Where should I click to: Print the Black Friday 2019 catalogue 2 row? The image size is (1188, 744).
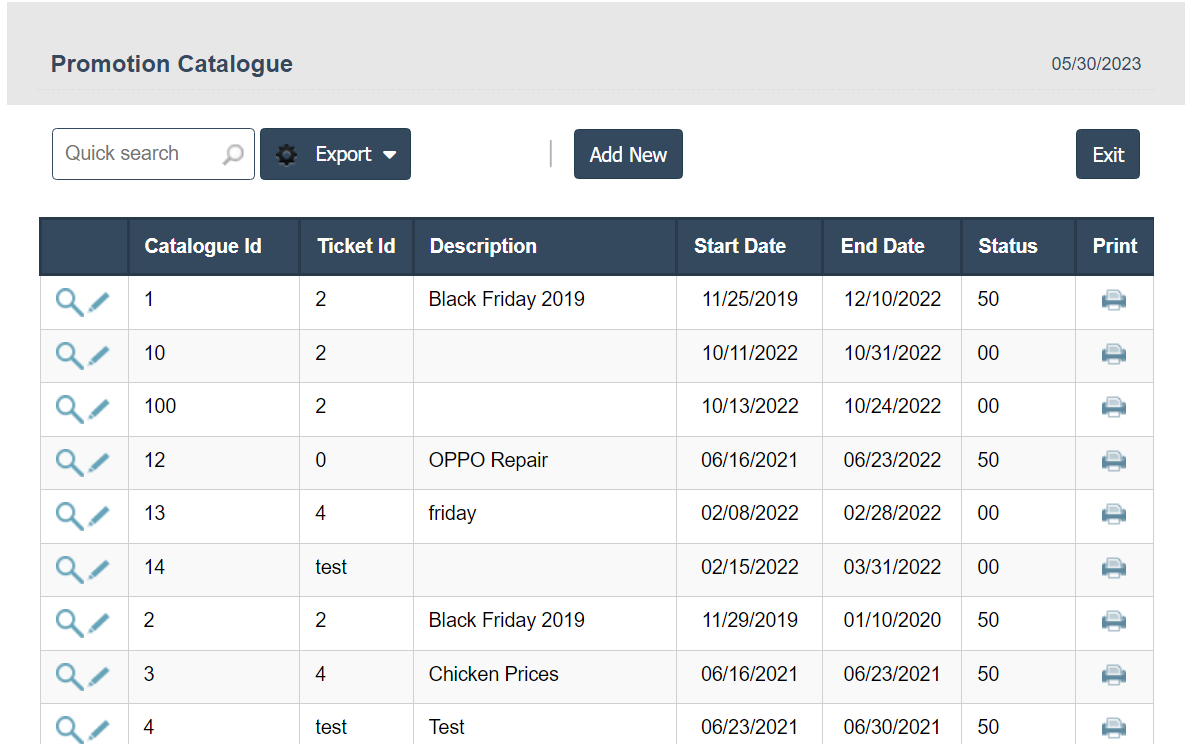click(x=1113, y=621)
